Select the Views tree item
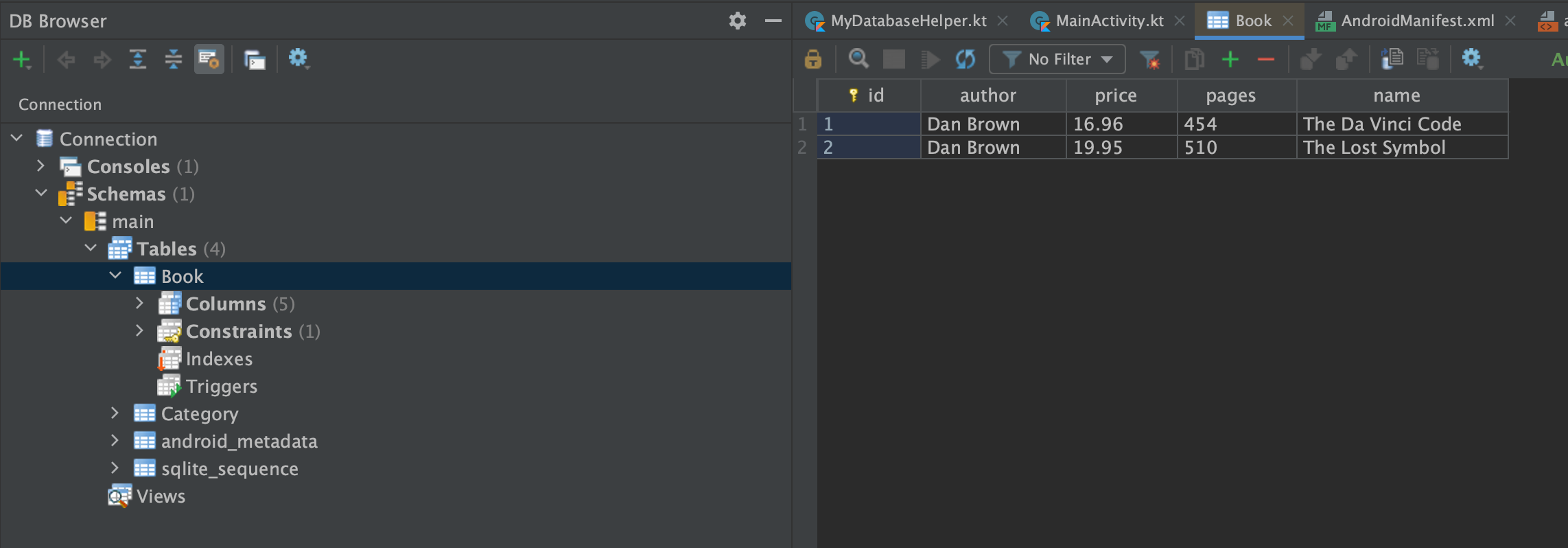Viewport: 1568px width, 548px height. pos(161,496)
